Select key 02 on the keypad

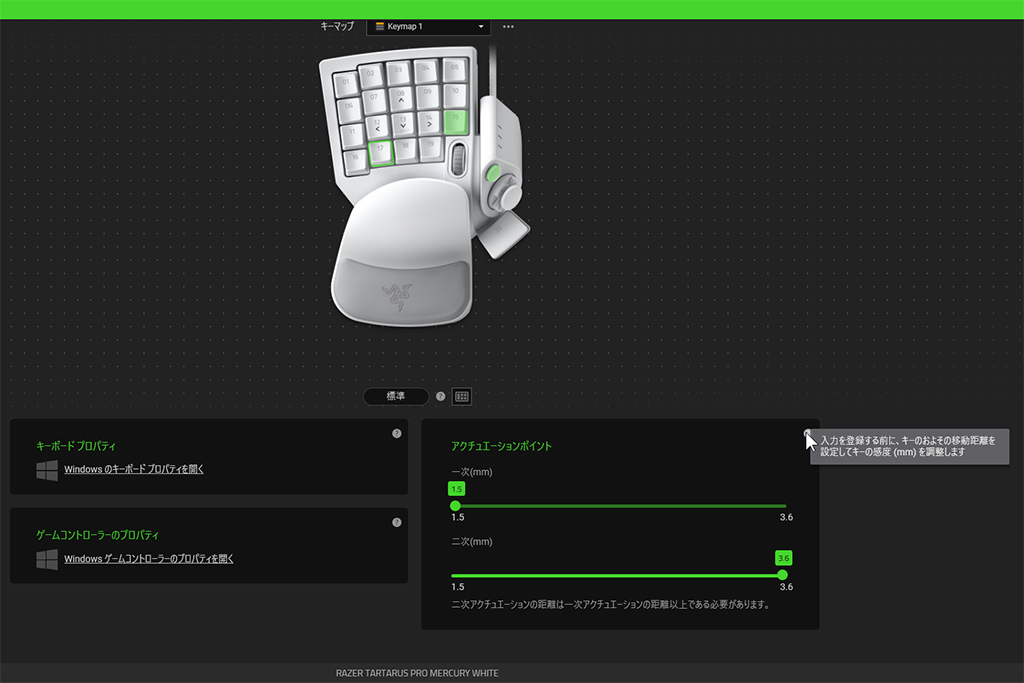click(371, 76)
